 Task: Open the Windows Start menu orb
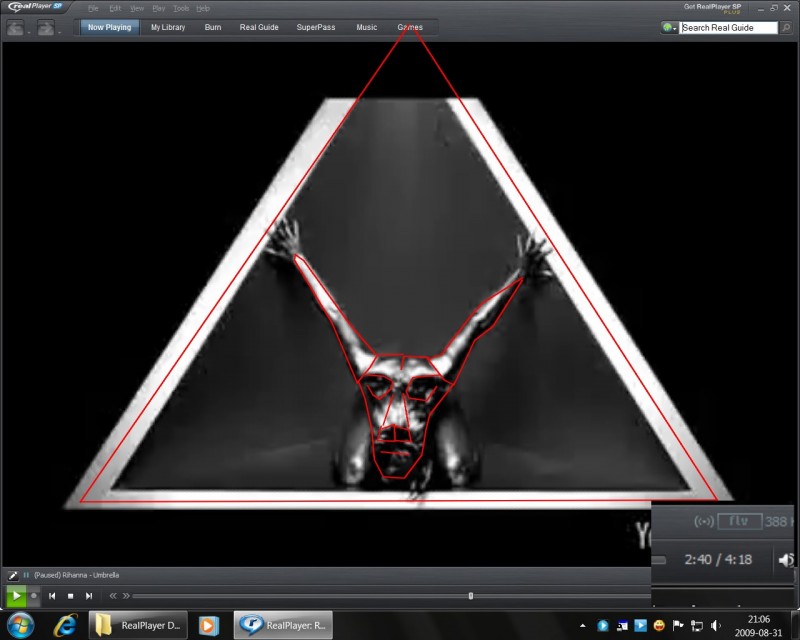tap(20, 625)
